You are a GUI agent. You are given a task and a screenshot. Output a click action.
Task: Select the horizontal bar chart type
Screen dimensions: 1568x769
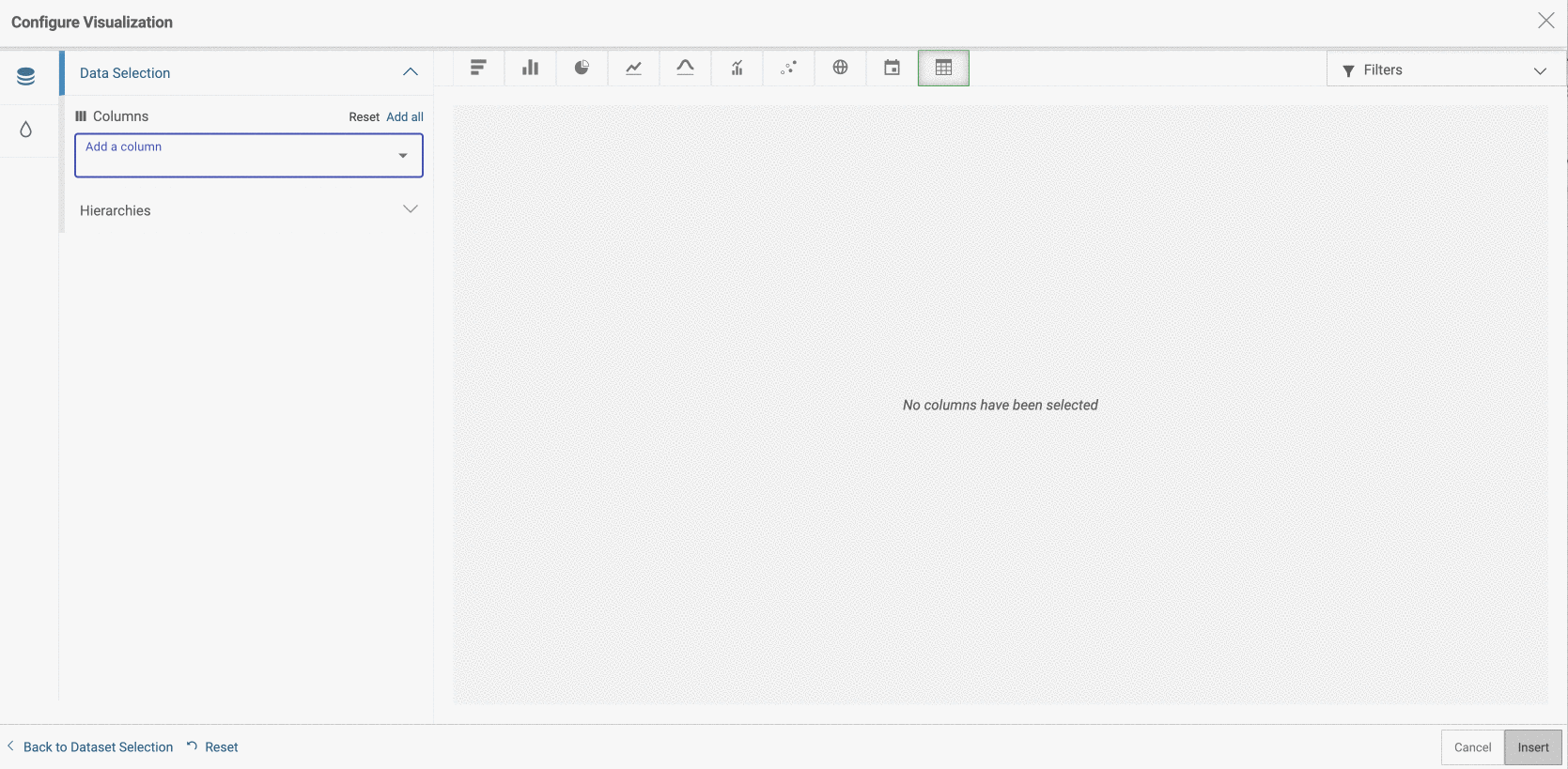tap(478, 68)
